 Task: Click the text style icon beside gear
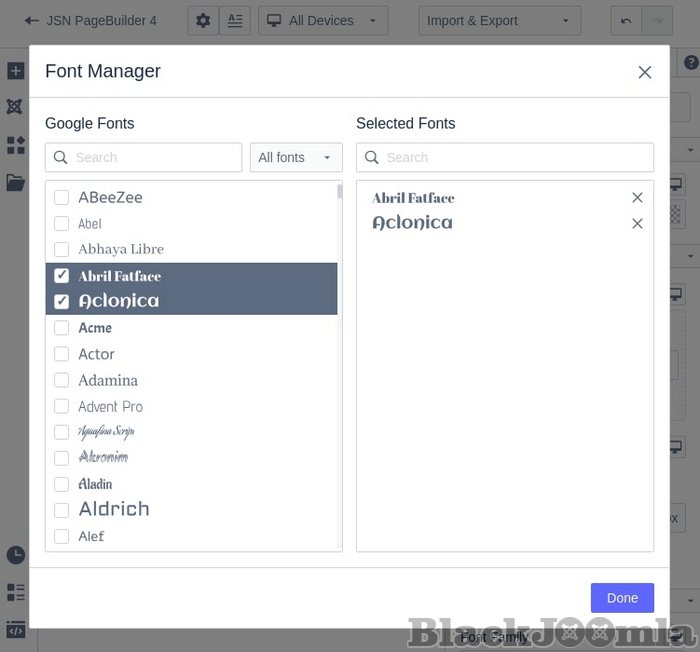tap(234, 21)
